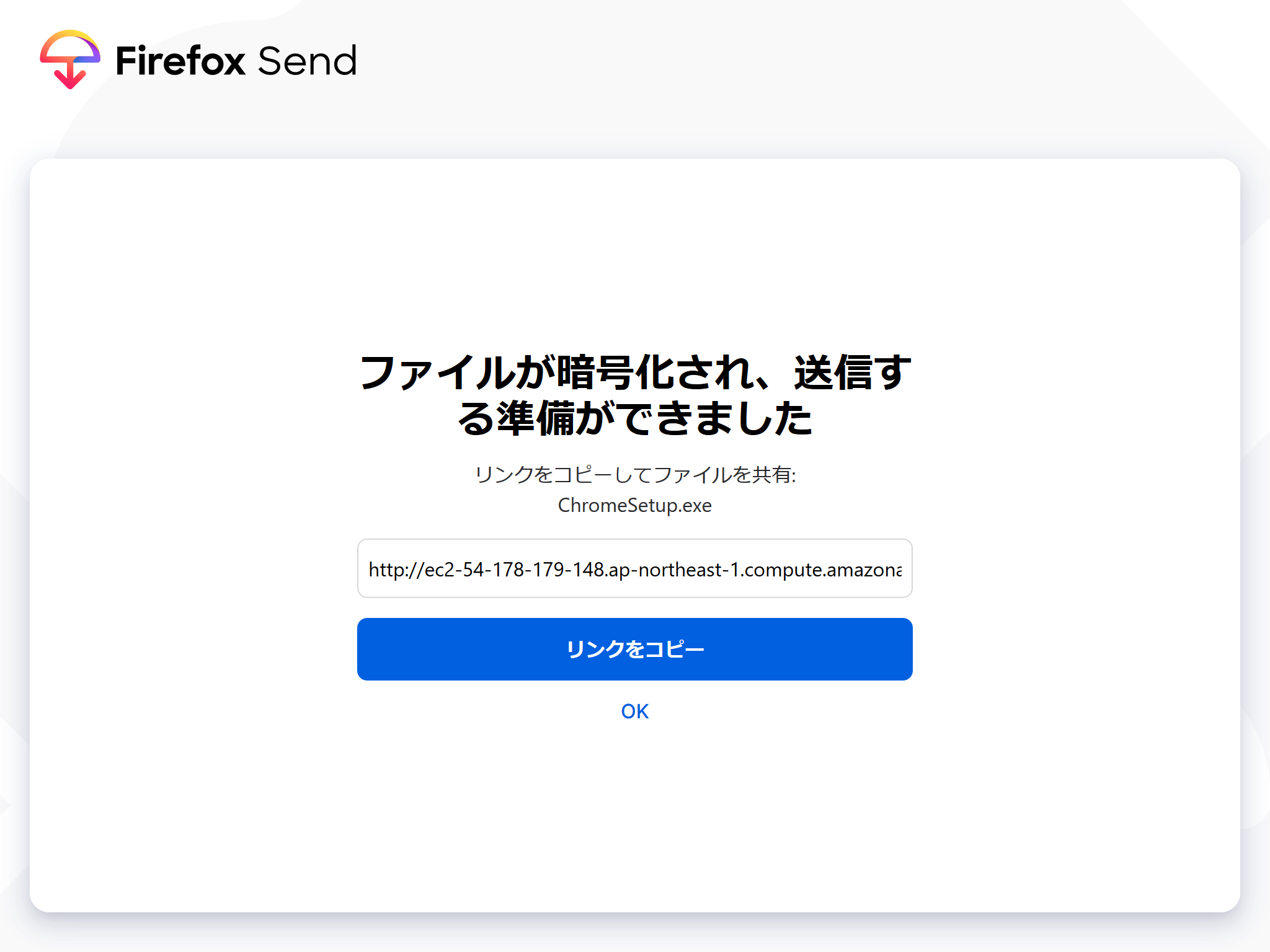Click the ChromeSetup.exe file name
Image resolution: width=1270 pixels, height=952 pixels.
pos(634,505)
